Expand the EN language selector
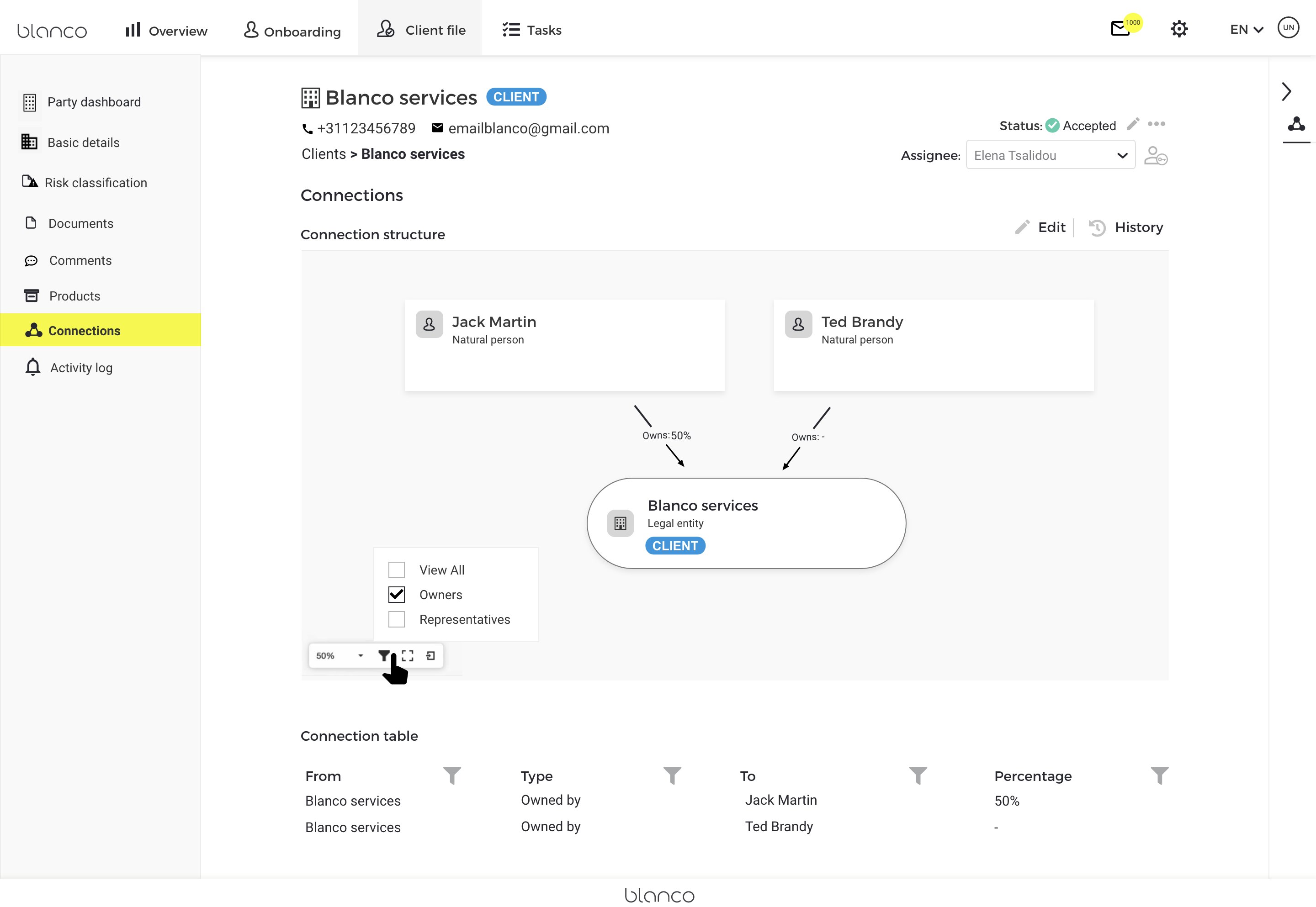This screenshot has height=907, width=1316. tap(1246, 30)
